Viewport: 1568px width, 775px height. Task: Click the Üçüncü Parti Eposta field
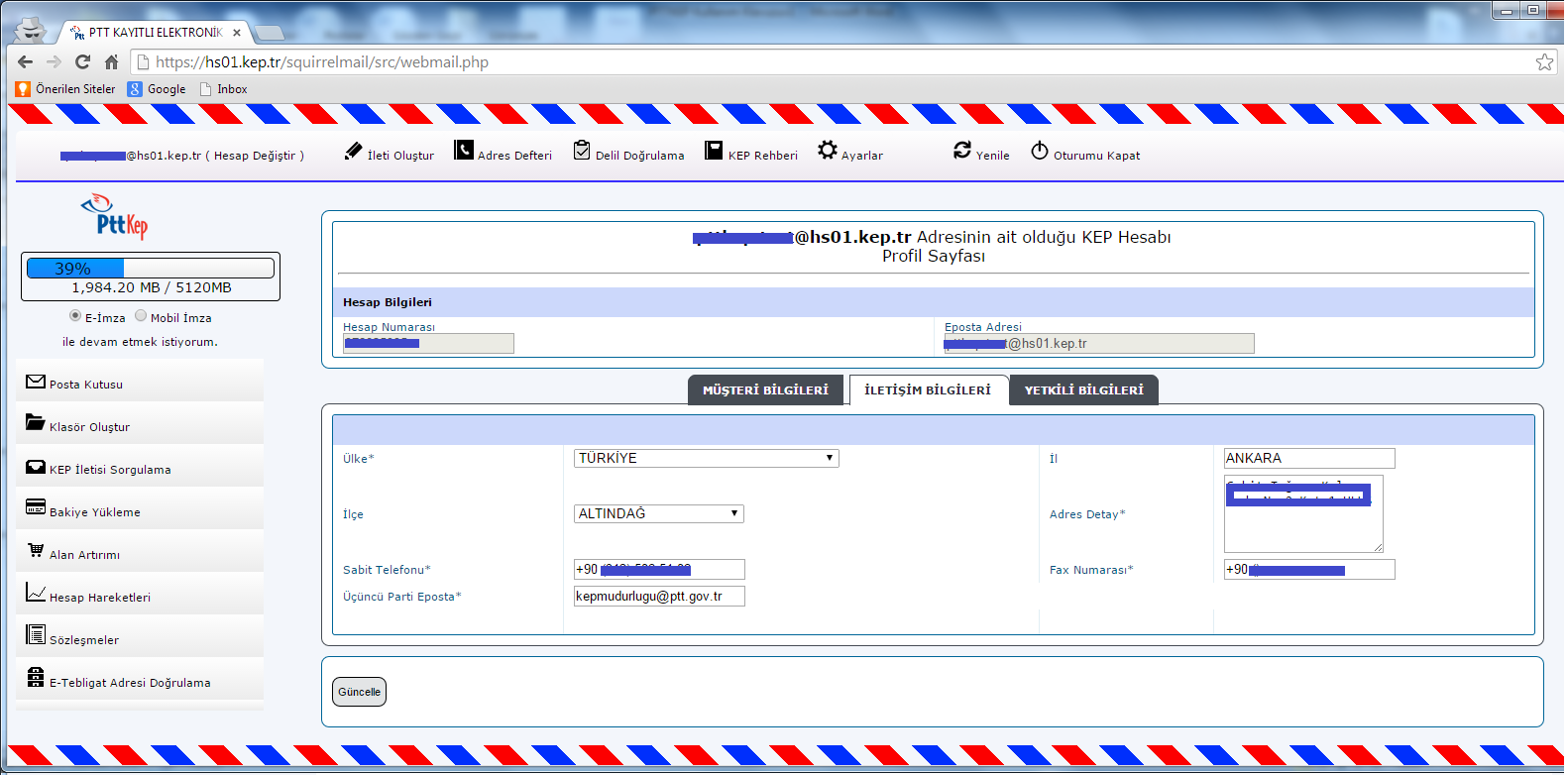[x=659, y=596]
